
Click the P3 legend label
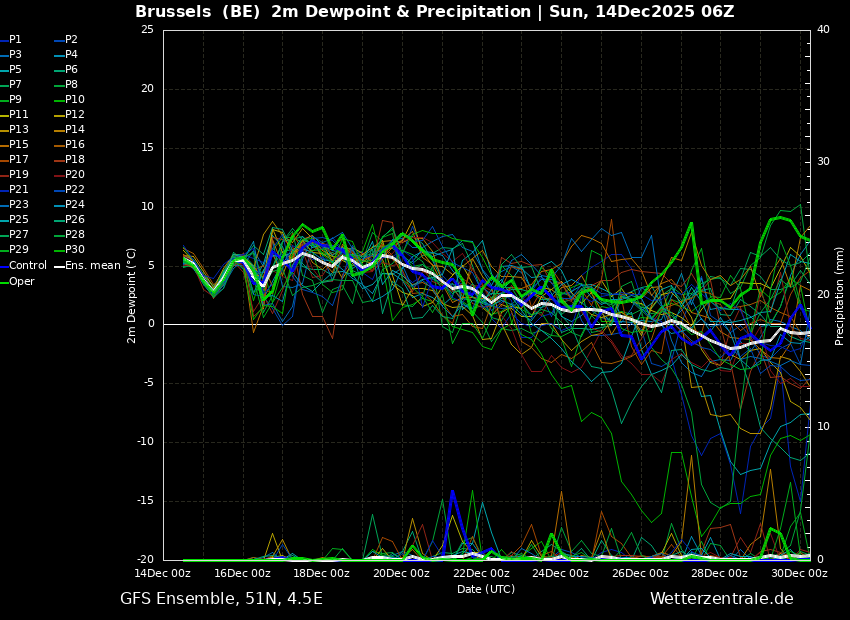click(15, 55)
